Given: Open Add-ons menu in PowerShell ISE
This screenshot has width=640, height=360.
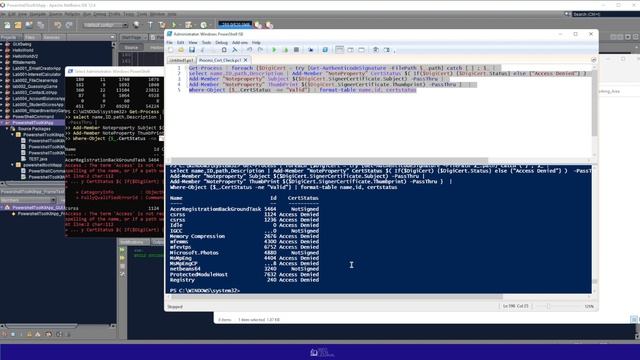Looking at the screenshot, I should click(240, 42).
